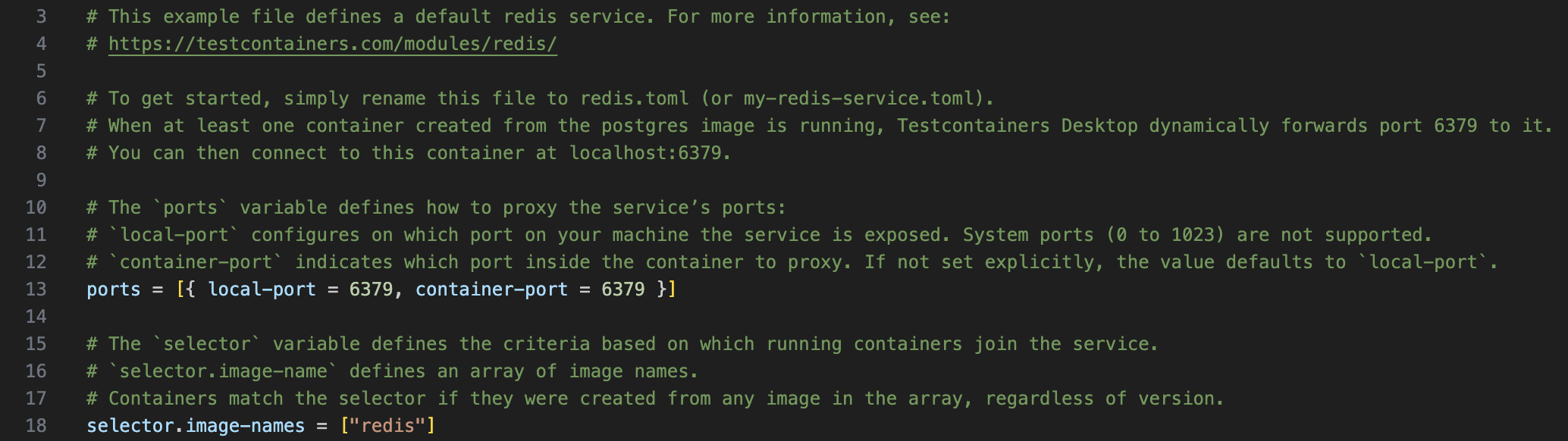This screenshot has height=441, width=1568.
Task: Open the testcontainers.com/modules/redis link
Action: tap(333, 44)
